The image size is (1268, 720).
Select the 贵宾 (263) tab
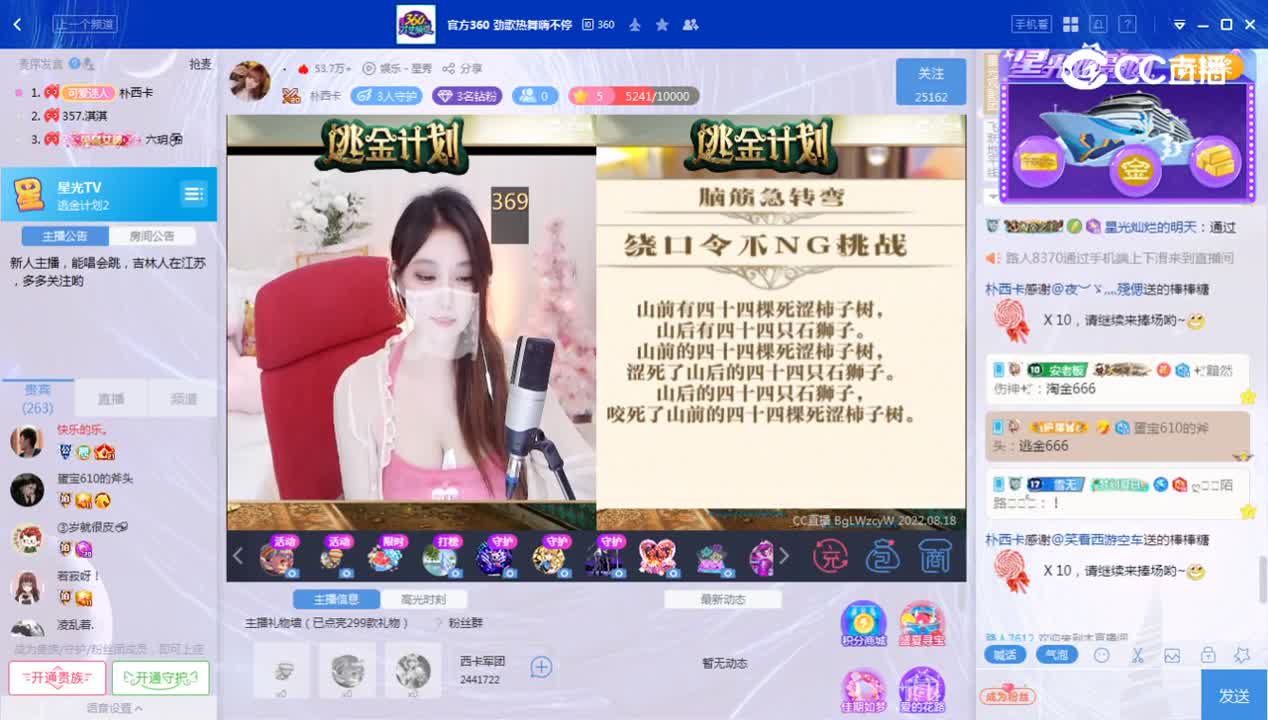tap(38, 399)
